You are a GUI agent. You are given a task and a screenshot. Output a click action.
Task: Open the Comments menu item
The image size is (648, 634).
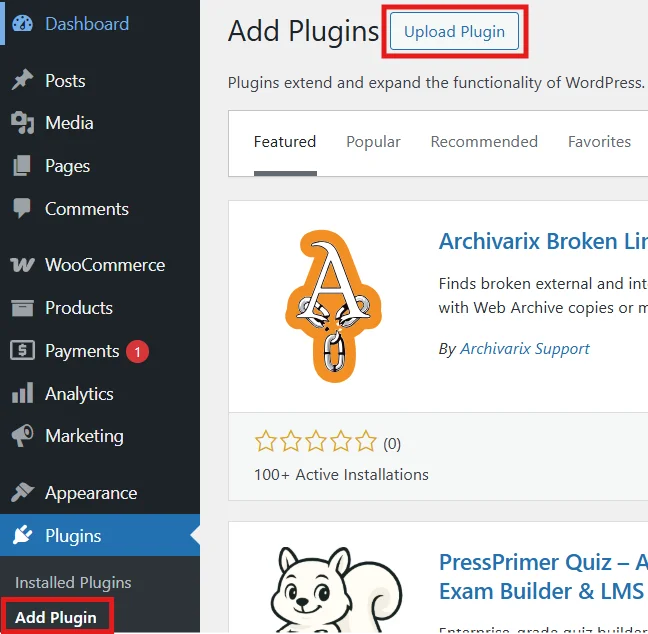coord(100,209)
